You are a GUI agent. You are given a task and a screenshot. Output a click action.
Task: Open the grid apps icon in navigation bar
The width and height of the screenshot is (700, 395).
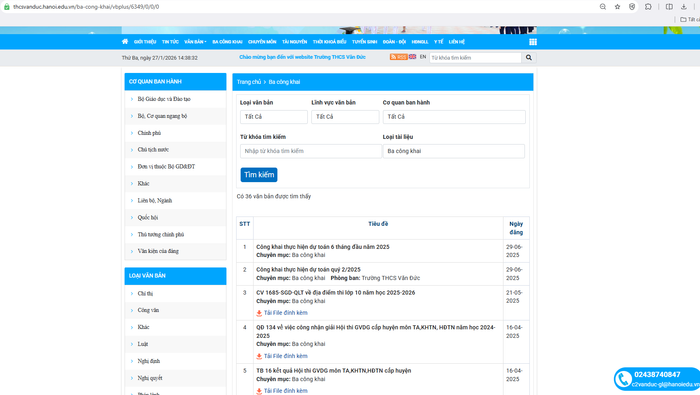click(x=533, y=42)
